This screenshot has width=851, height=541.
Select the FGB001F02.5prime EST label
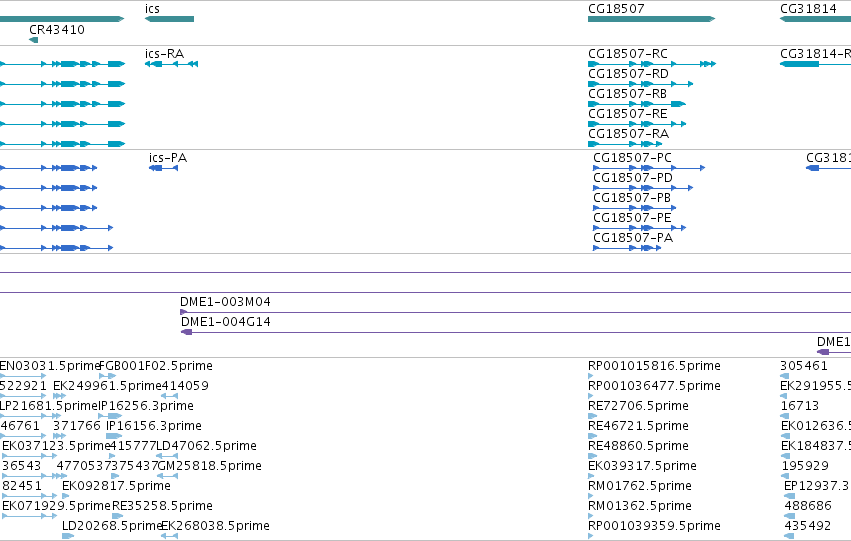(156, 366)
